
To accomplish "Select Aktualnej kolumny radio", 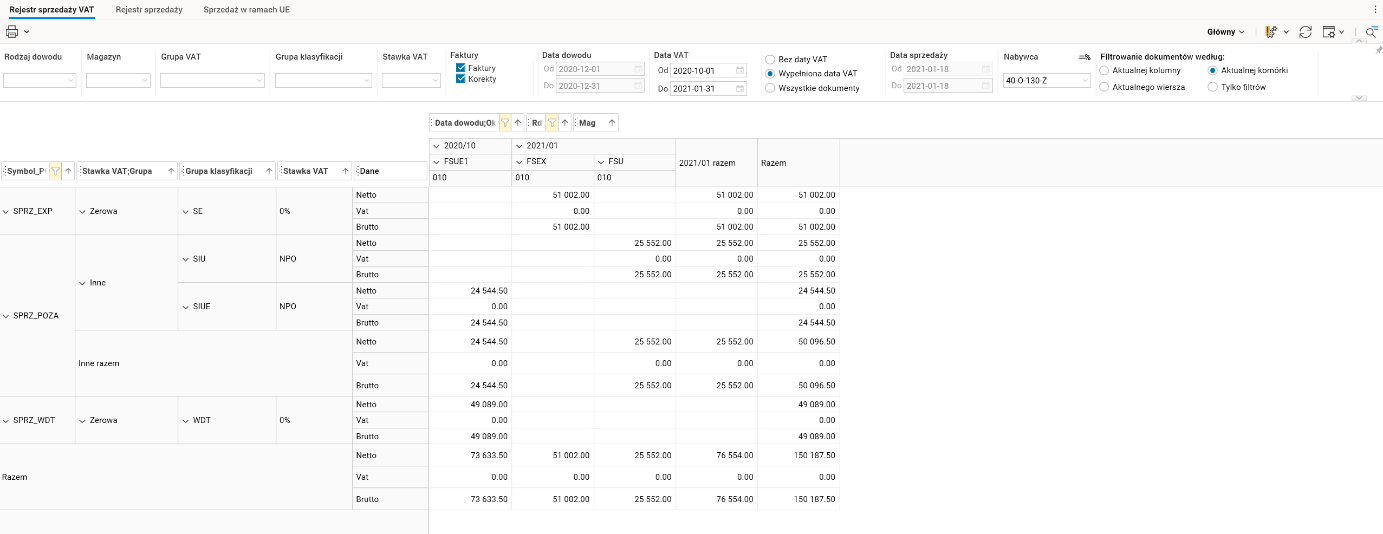I will pyautogui.click(x=1104, y=71).
